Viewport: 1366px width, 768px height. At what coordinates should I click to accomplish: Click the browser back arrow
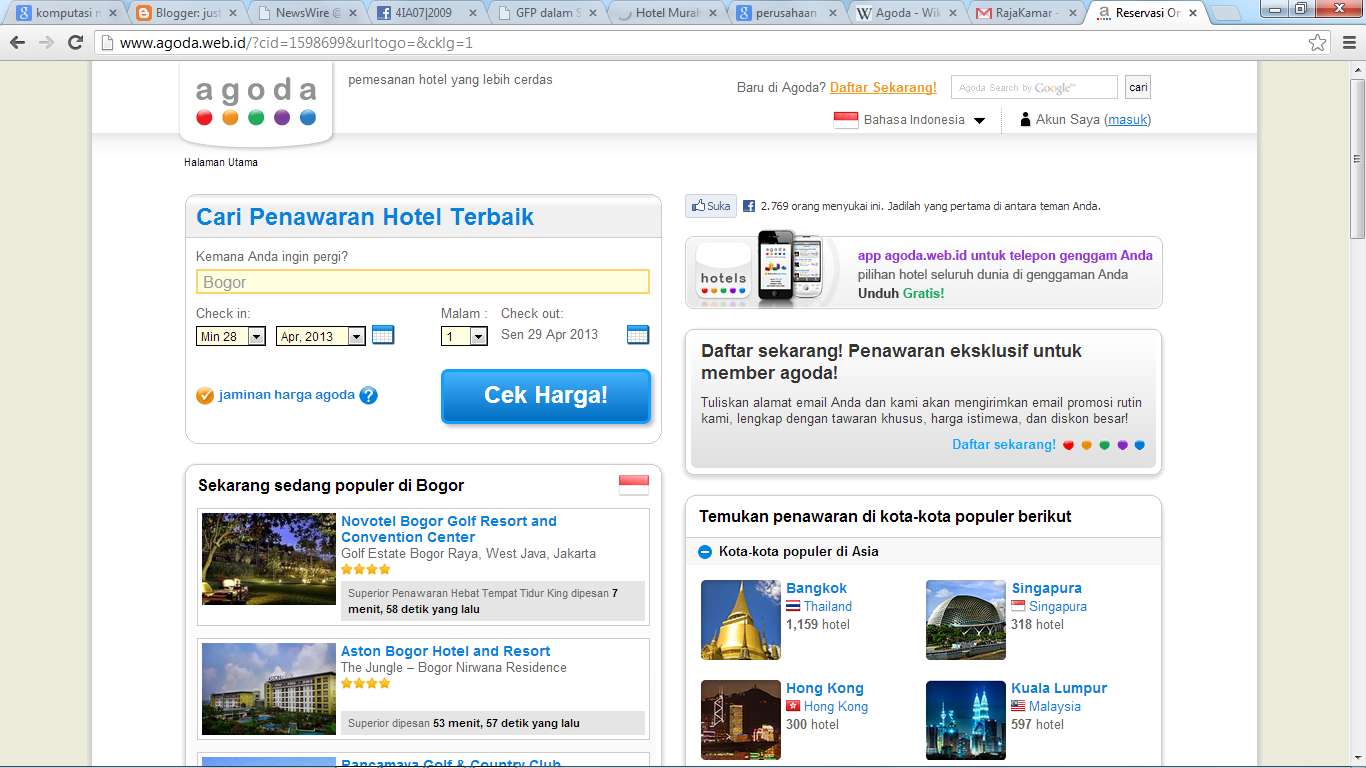[x=18, y=43]
